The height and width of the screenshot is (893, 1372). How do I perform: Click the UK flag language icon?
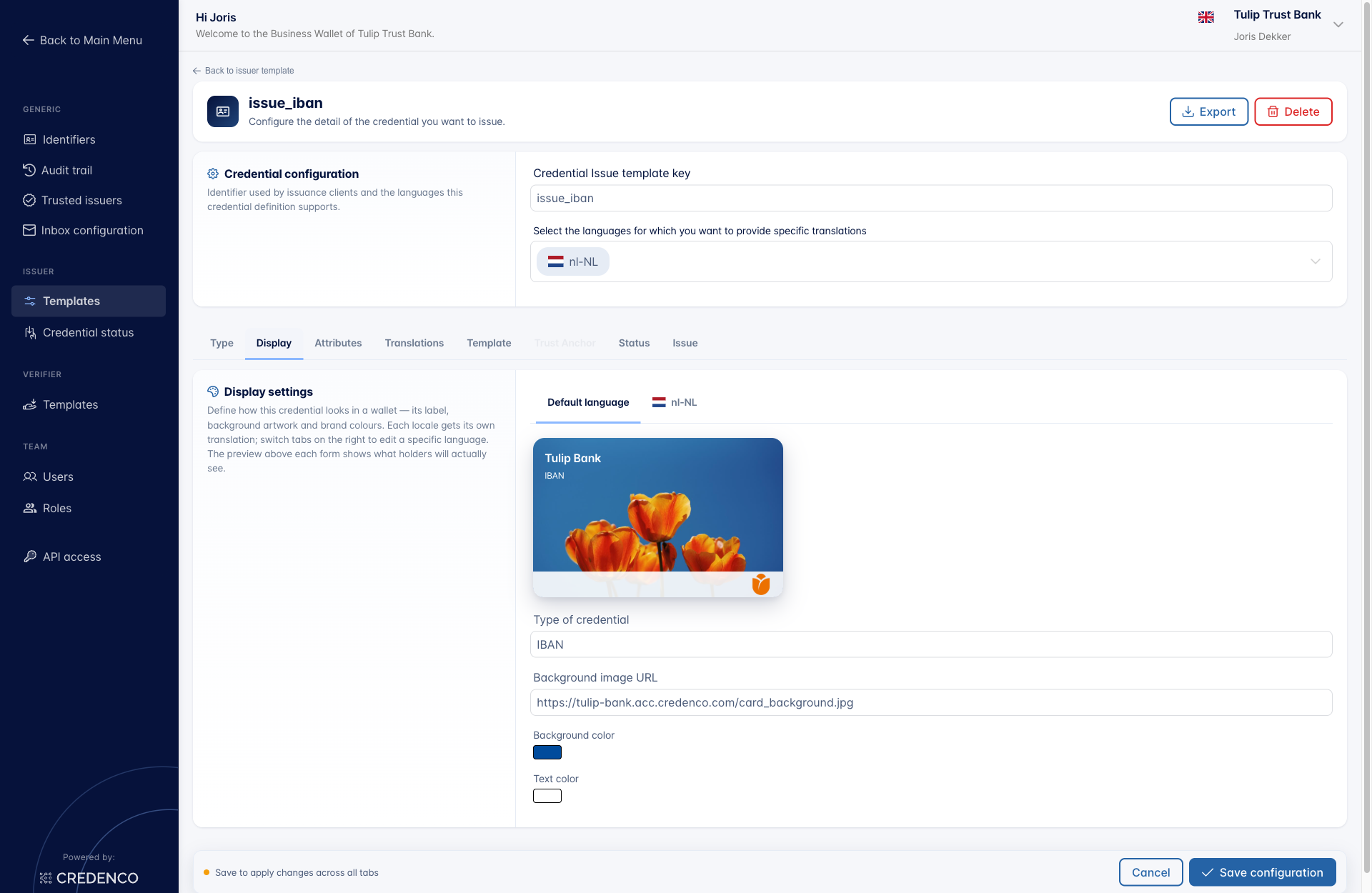[1206, 17]
